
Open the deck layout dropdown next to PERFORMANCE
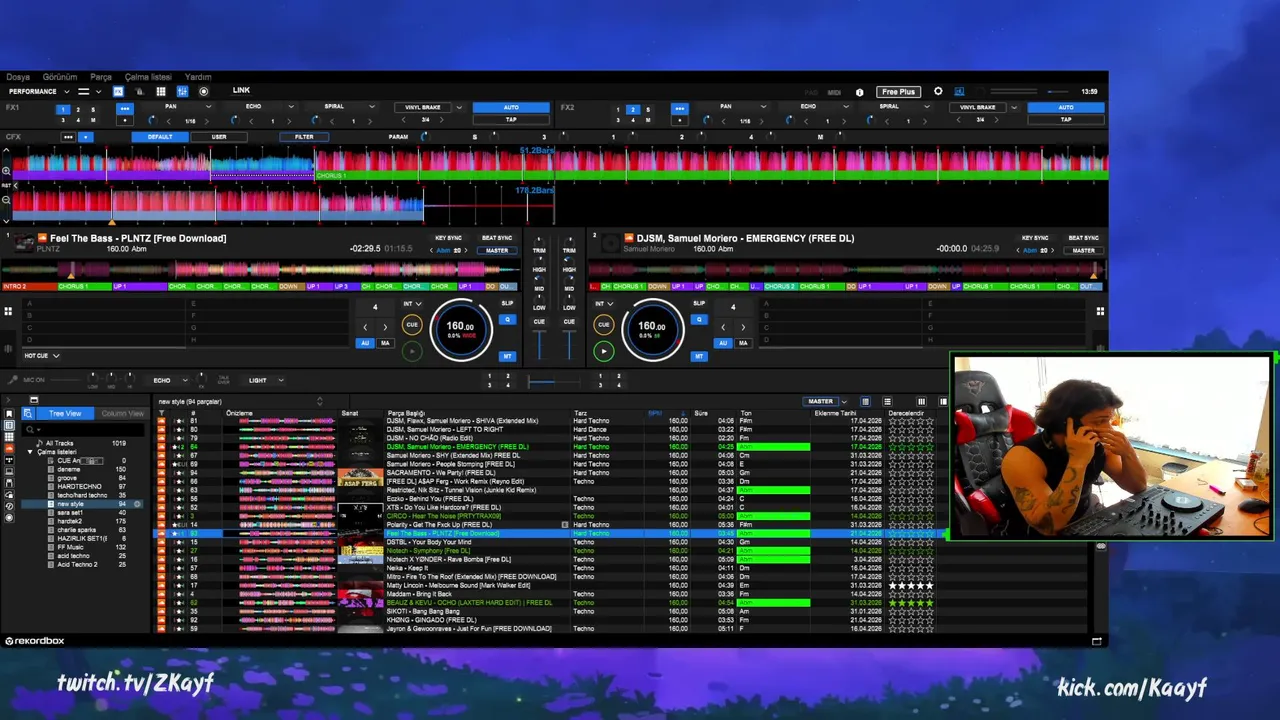tap(99, 91)
